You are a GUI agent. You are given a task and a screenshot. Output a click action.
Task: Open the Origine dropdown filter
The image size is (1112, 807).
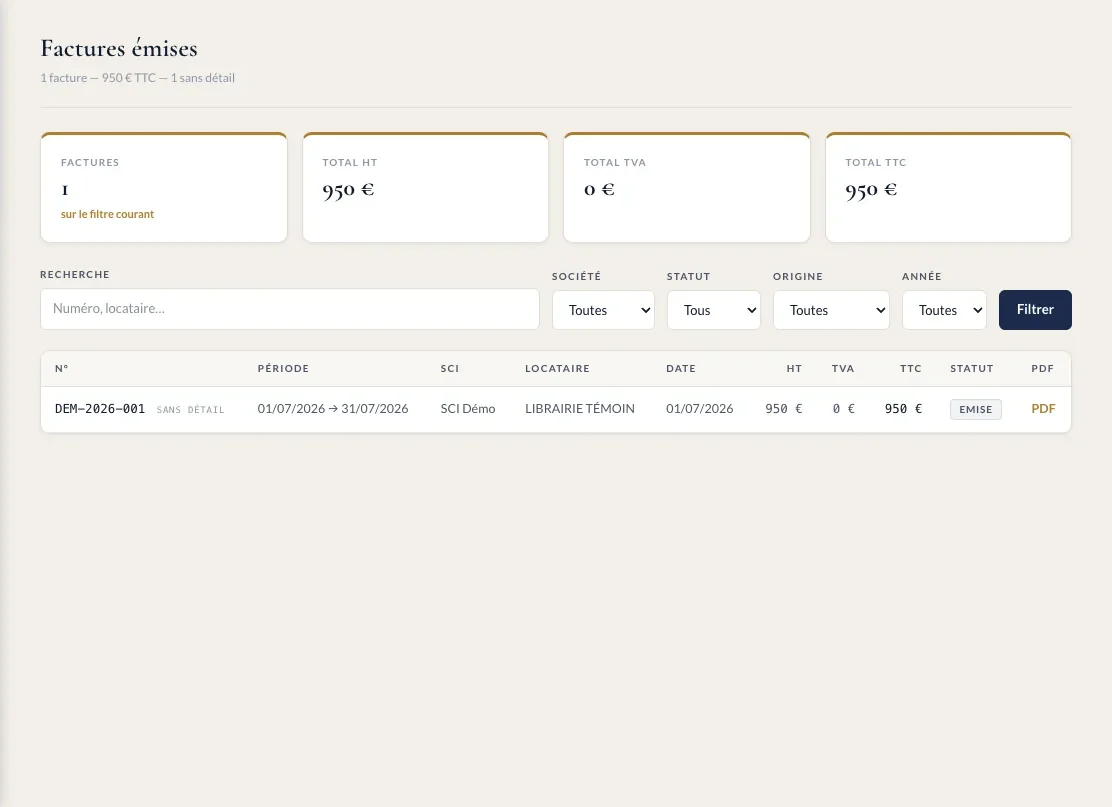(831, 310)
